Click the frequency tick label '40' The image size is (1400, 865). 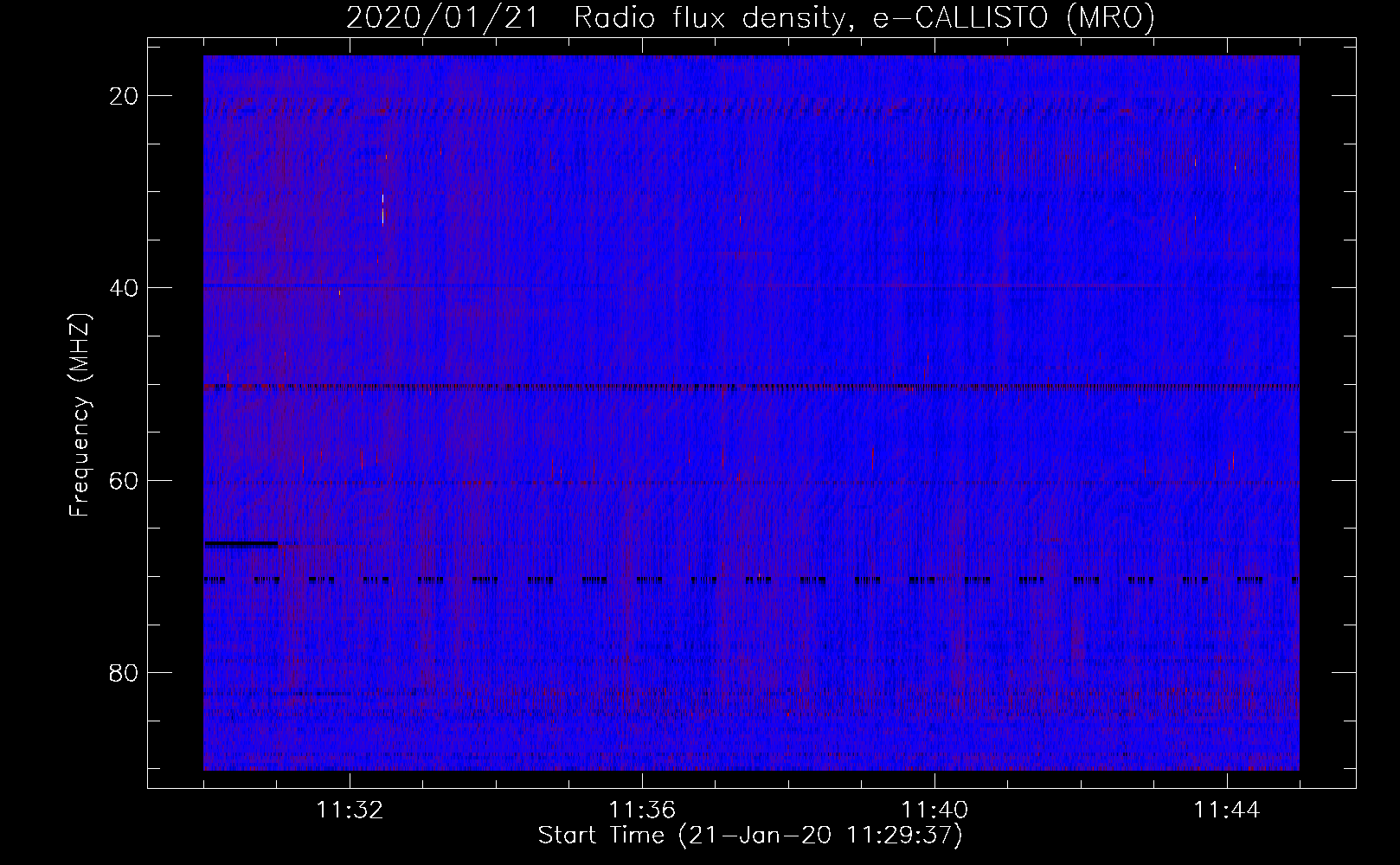pos(125,288)
